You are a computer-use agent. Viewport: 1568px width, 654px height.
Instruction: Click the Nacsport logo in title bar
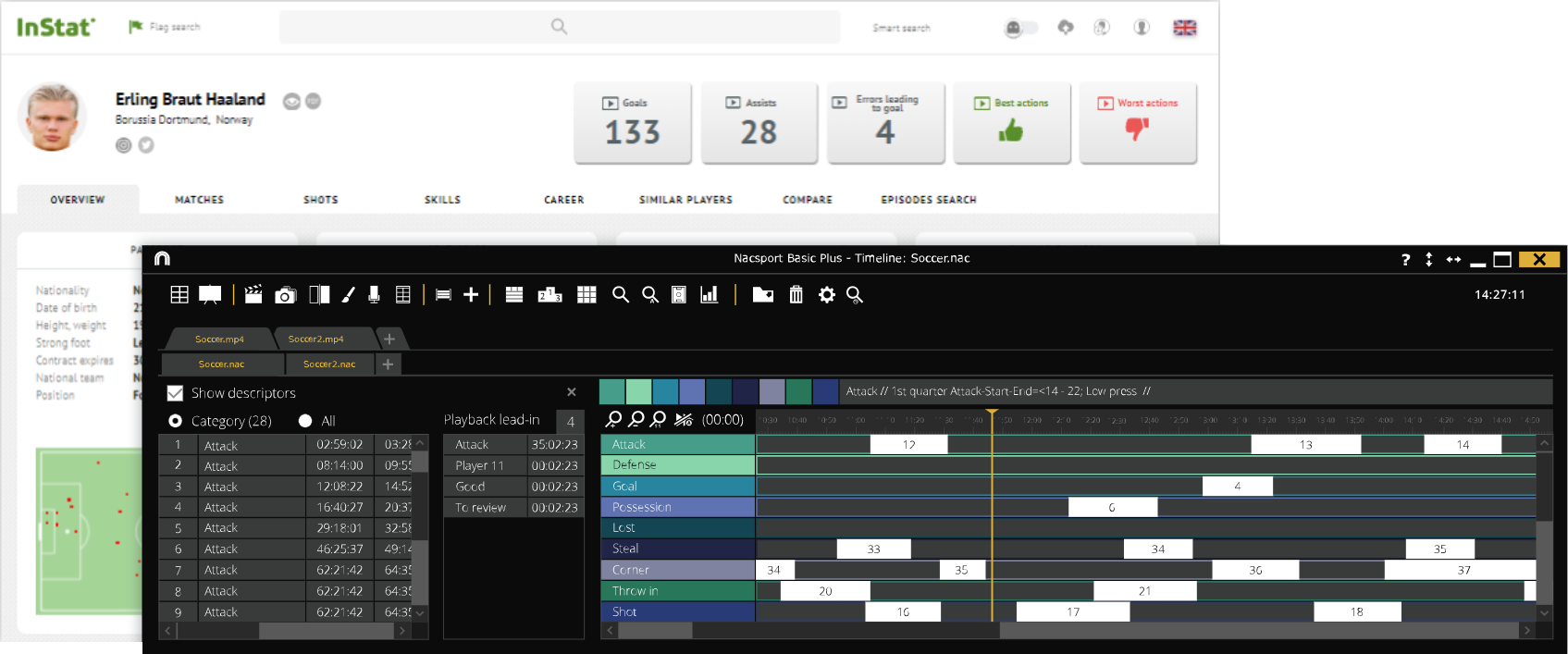click(163, 259)
